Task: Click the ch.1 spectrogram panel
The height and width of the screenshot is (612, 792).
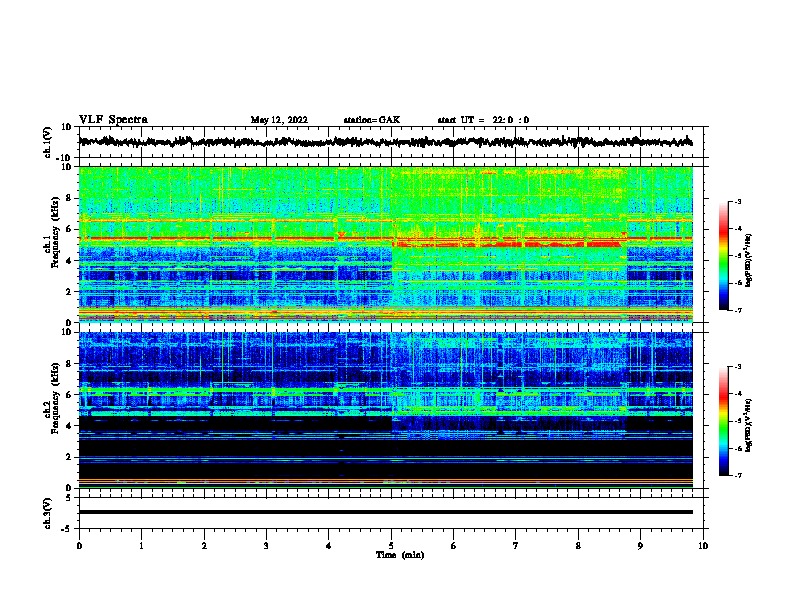Action: coord(386,244)
